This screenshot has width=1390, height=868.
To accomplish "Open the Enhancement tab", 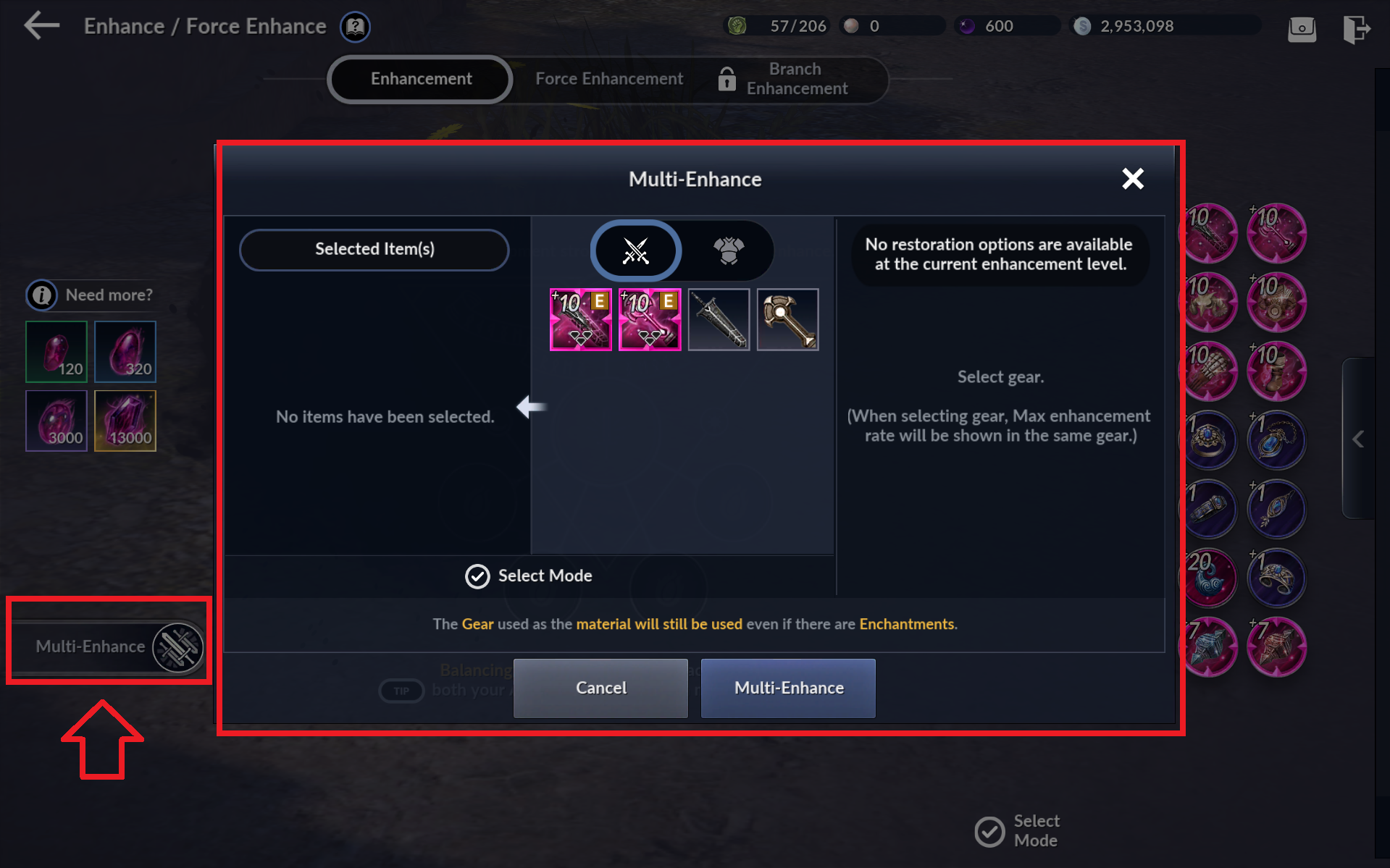I will [x=421, y=79].
